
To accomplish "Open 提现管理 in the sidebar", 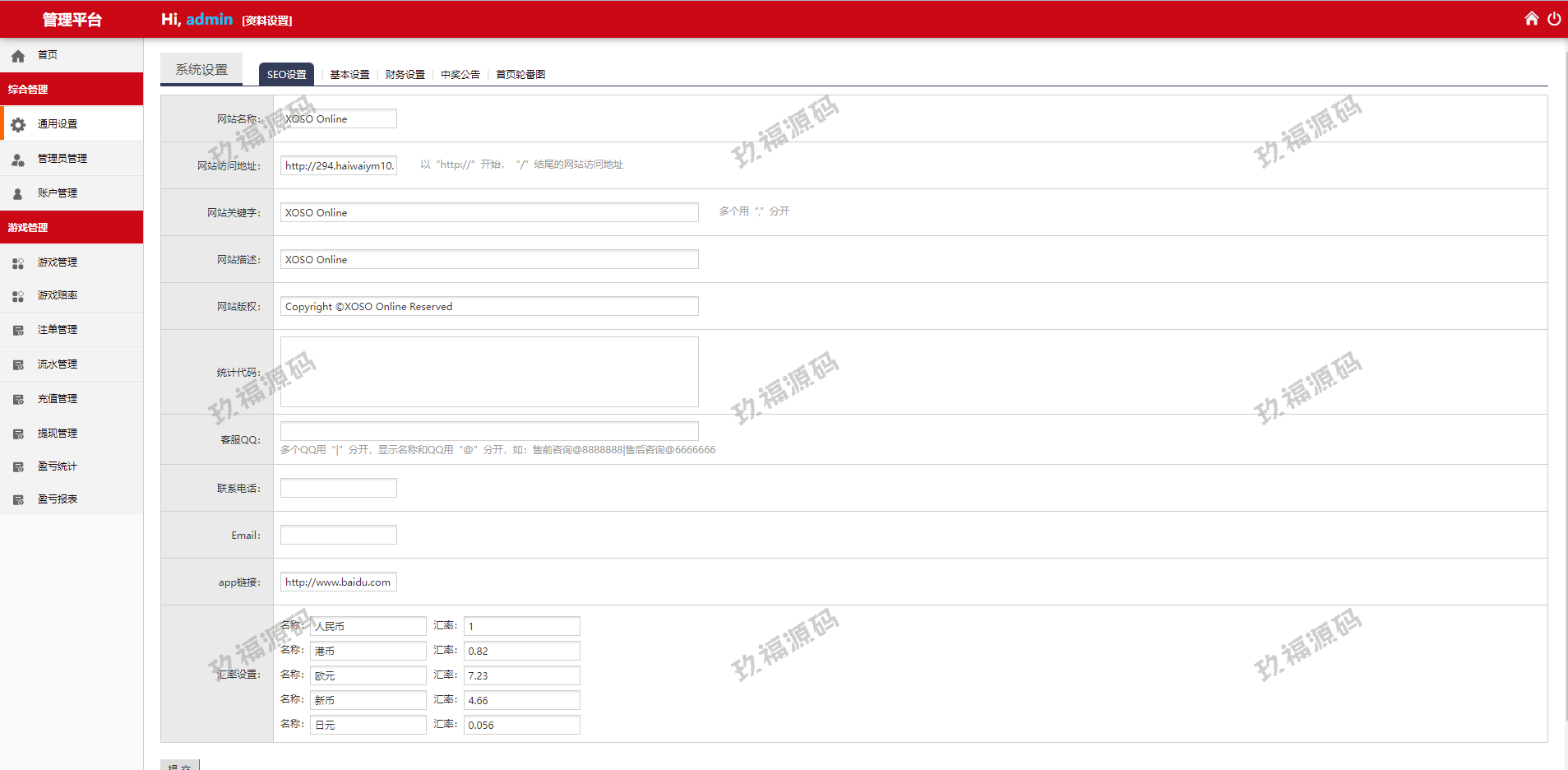I will coord(57,434).
